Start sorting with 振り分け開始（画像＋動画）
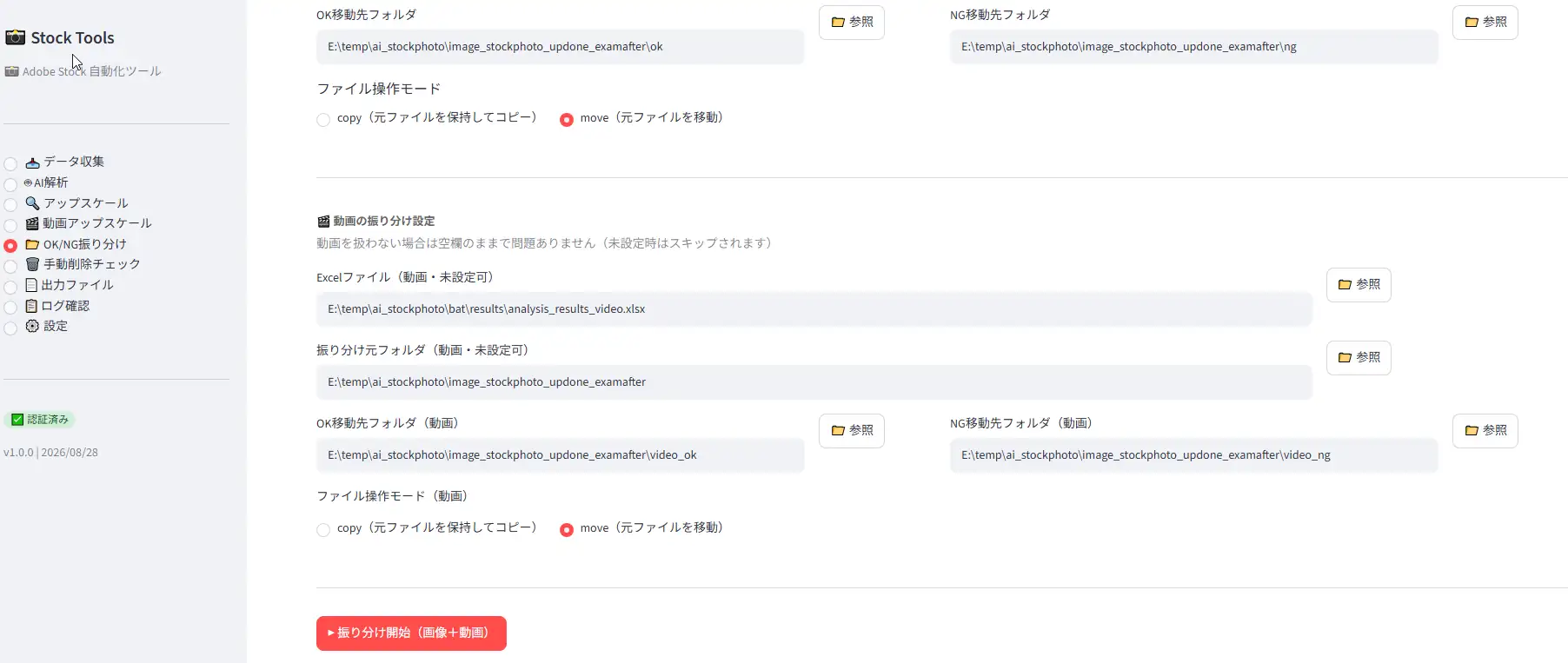1568x663 pixels. [x=411, y=633]
